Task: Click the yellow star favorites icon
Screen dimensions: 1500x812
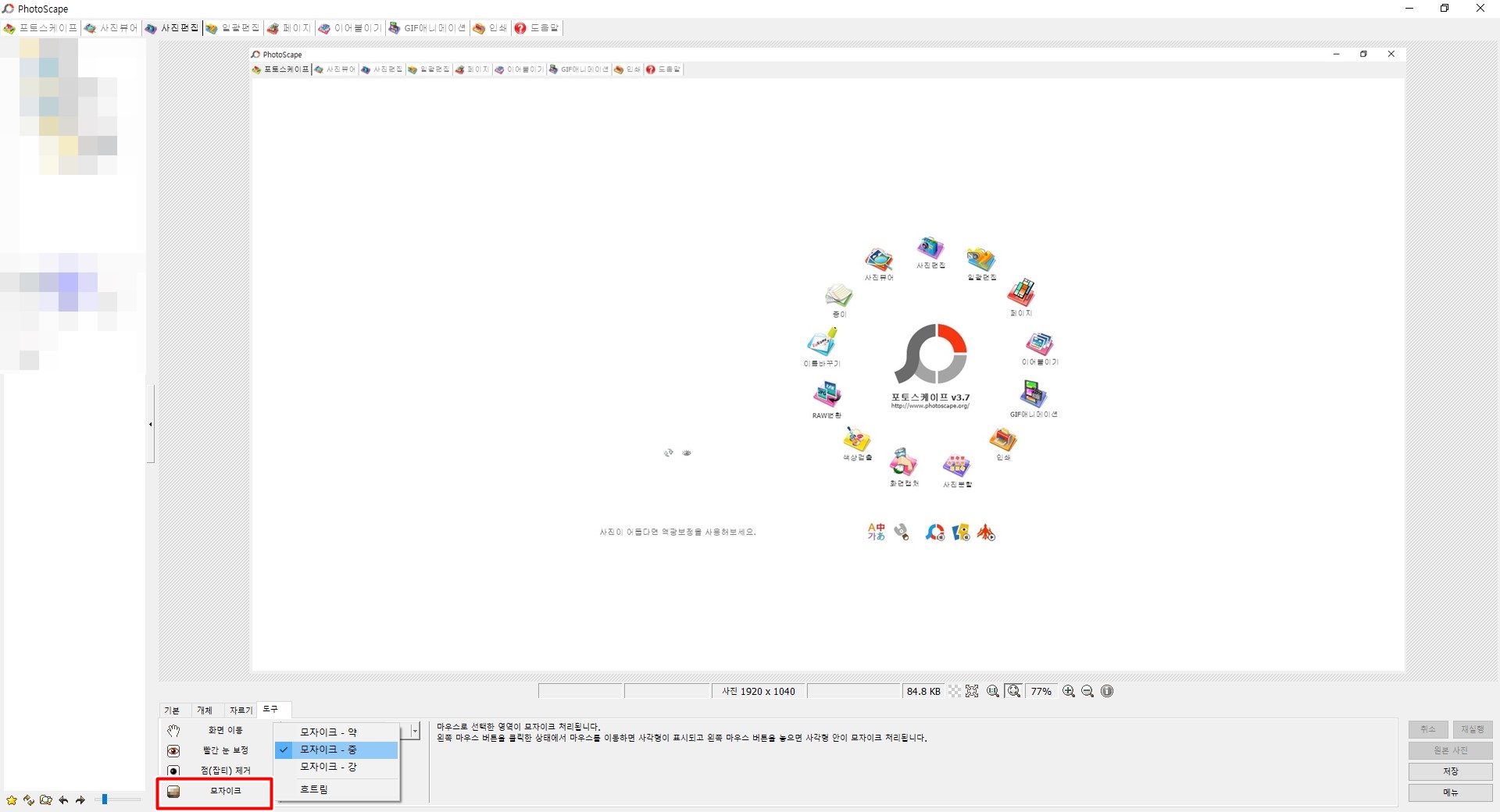Action: [11, 800]
